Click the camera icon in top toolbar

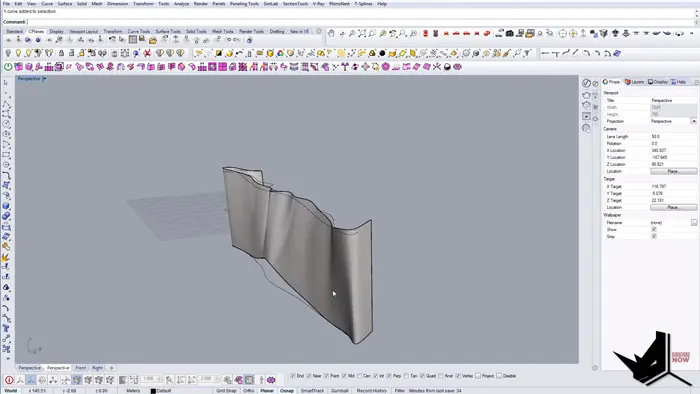(509, 33)
